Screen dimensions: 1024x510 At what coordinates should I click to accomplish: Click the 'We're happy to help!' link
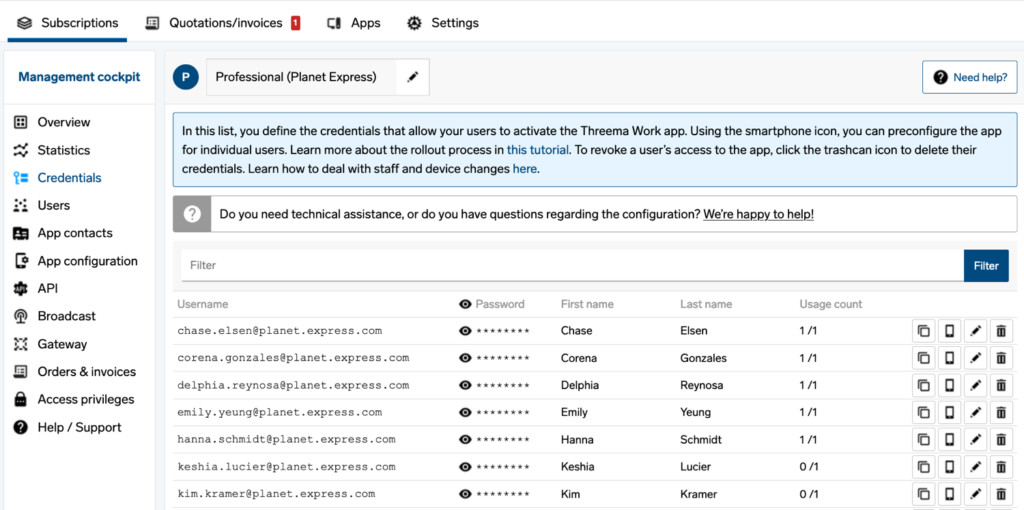click(x=758, y=214)
